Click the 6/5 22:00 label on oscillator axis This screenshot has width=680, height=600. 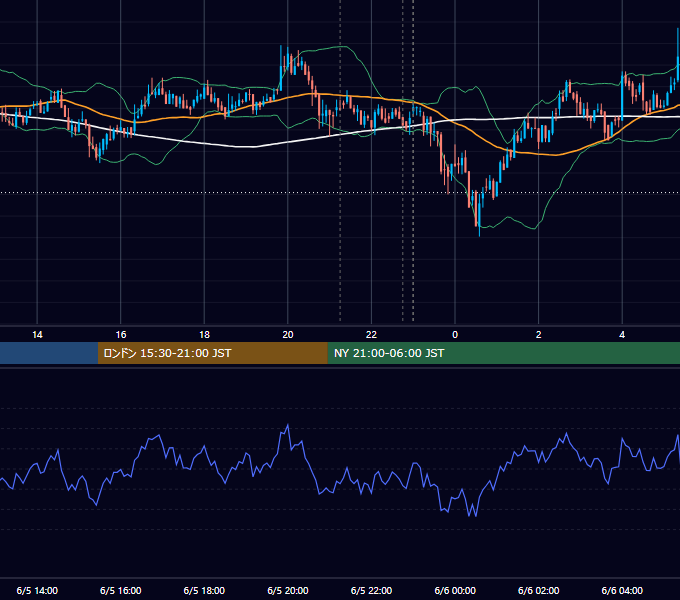click(371, 590)
